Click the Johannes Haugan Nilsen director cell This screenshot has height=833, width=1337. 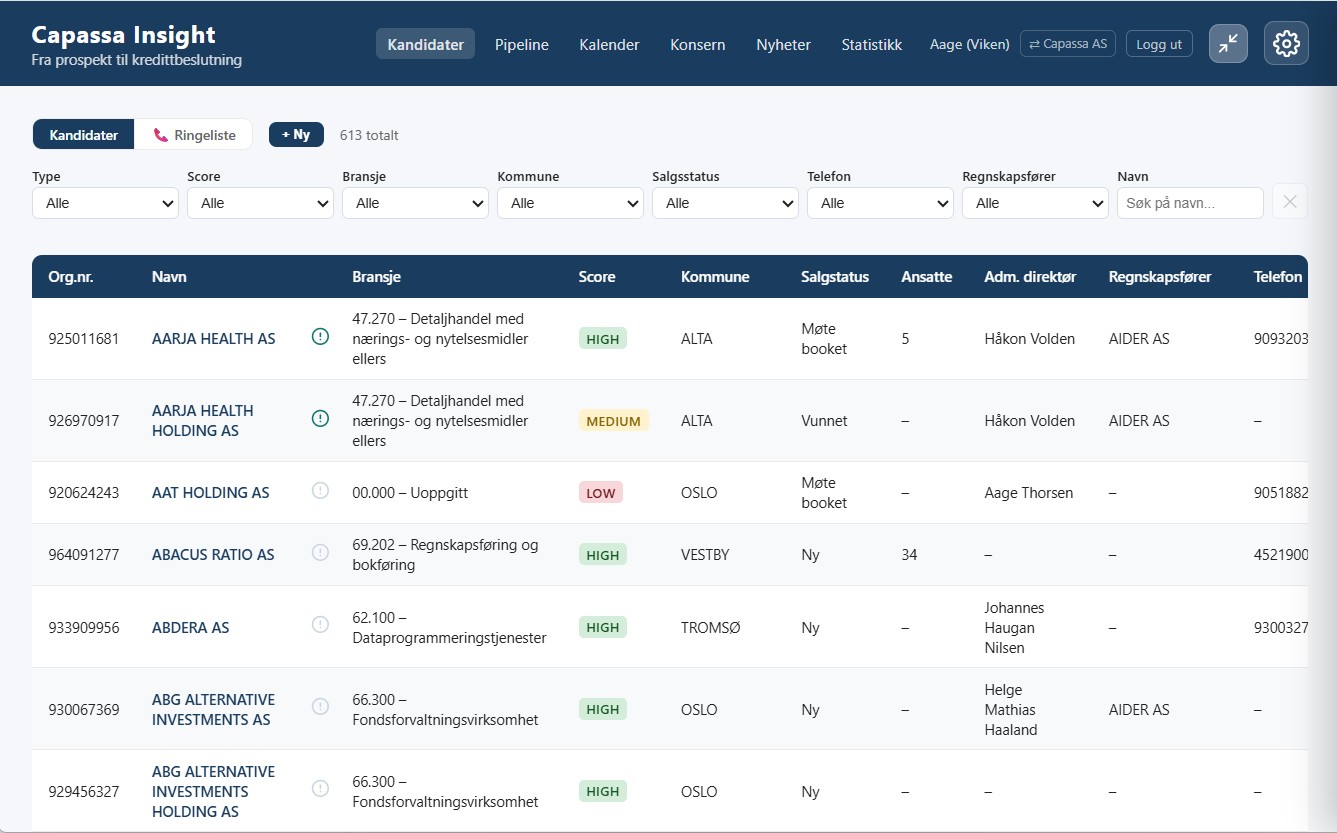pos(1014,628)
